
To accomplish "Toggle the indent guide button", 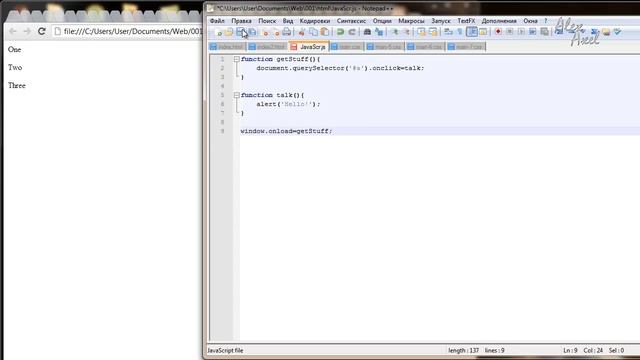I will click(472, 31).
